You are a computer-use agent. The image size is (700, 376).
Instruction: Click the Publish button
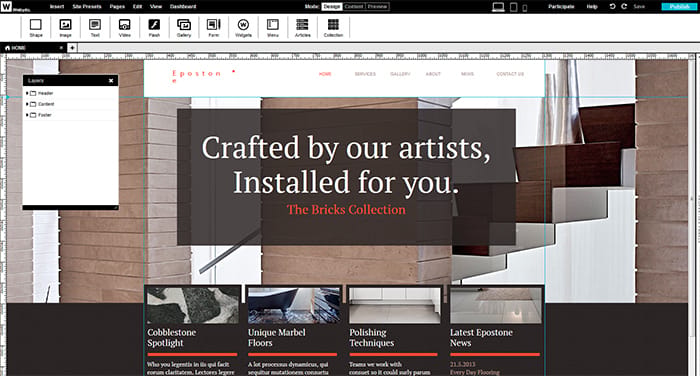[679, 6]
